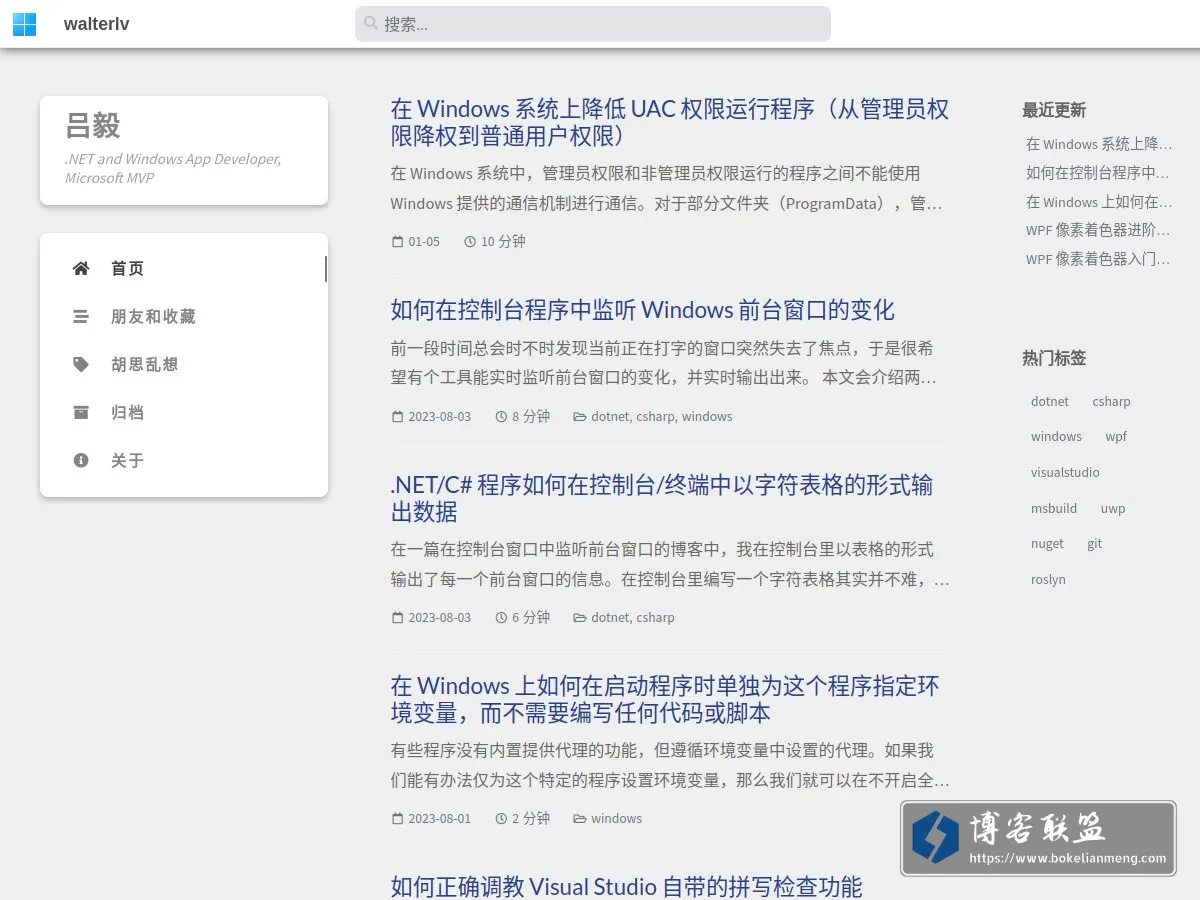Open recent update 在 Windows 系统上降…
This screenshot has height=900, width=1200.
tap(1098, 144)
